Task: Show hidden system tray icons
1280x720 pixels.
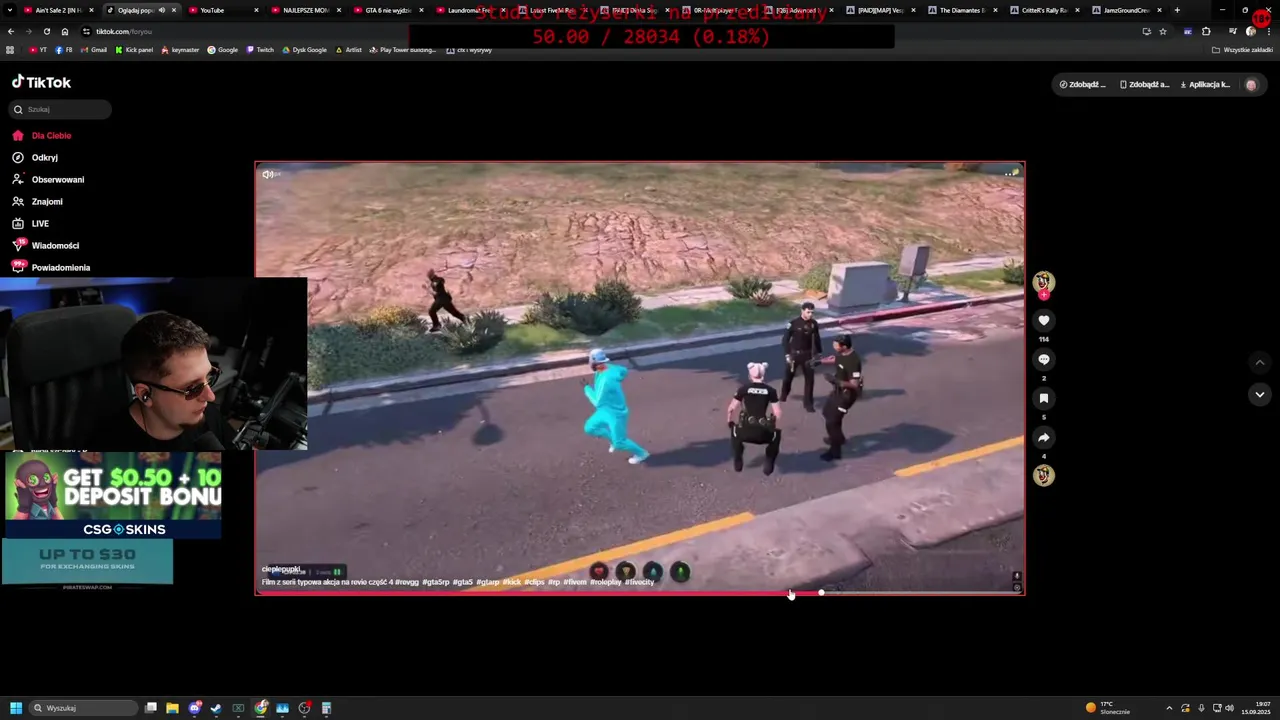Action: tap(1169, 708)
